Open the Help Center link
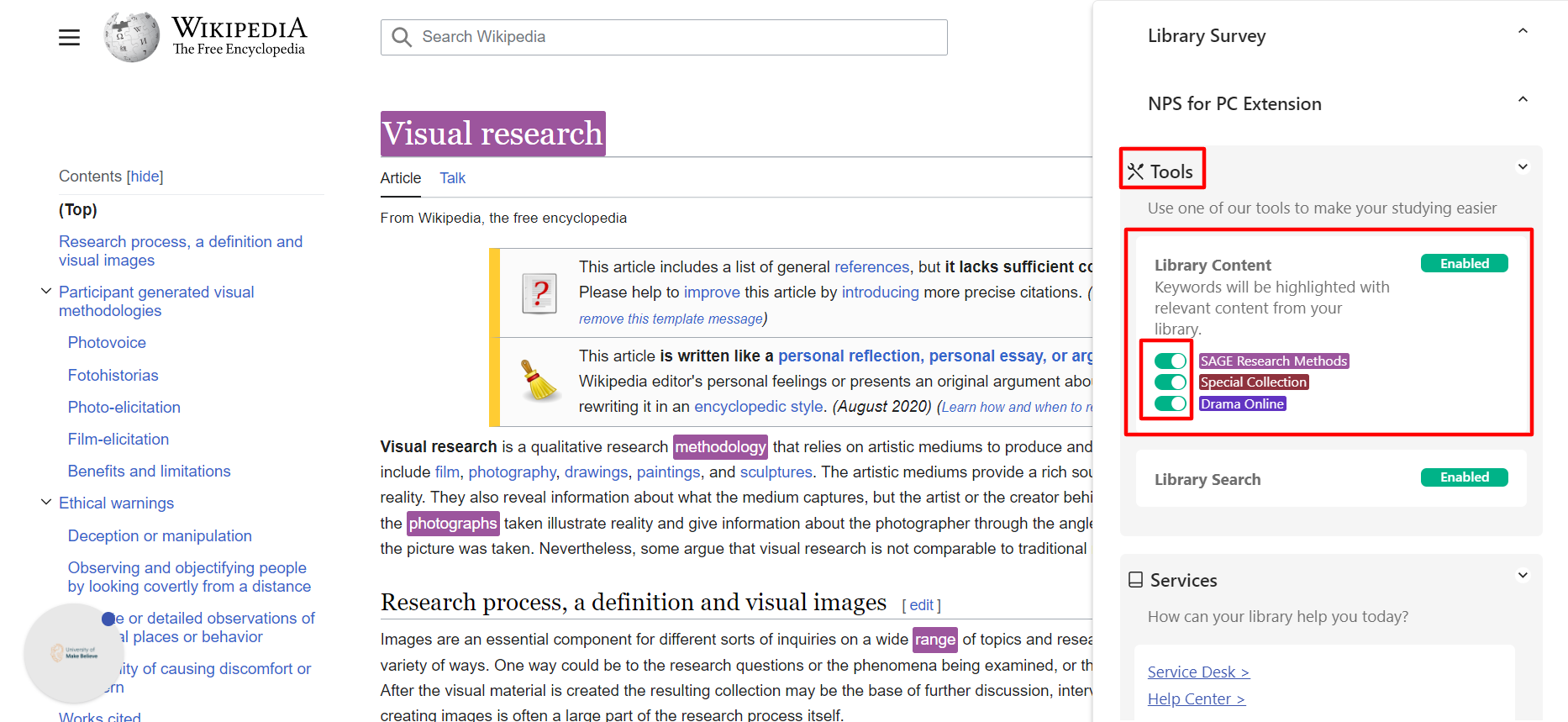This screenshot has height=722, width=1568. tap(1196, 698)
